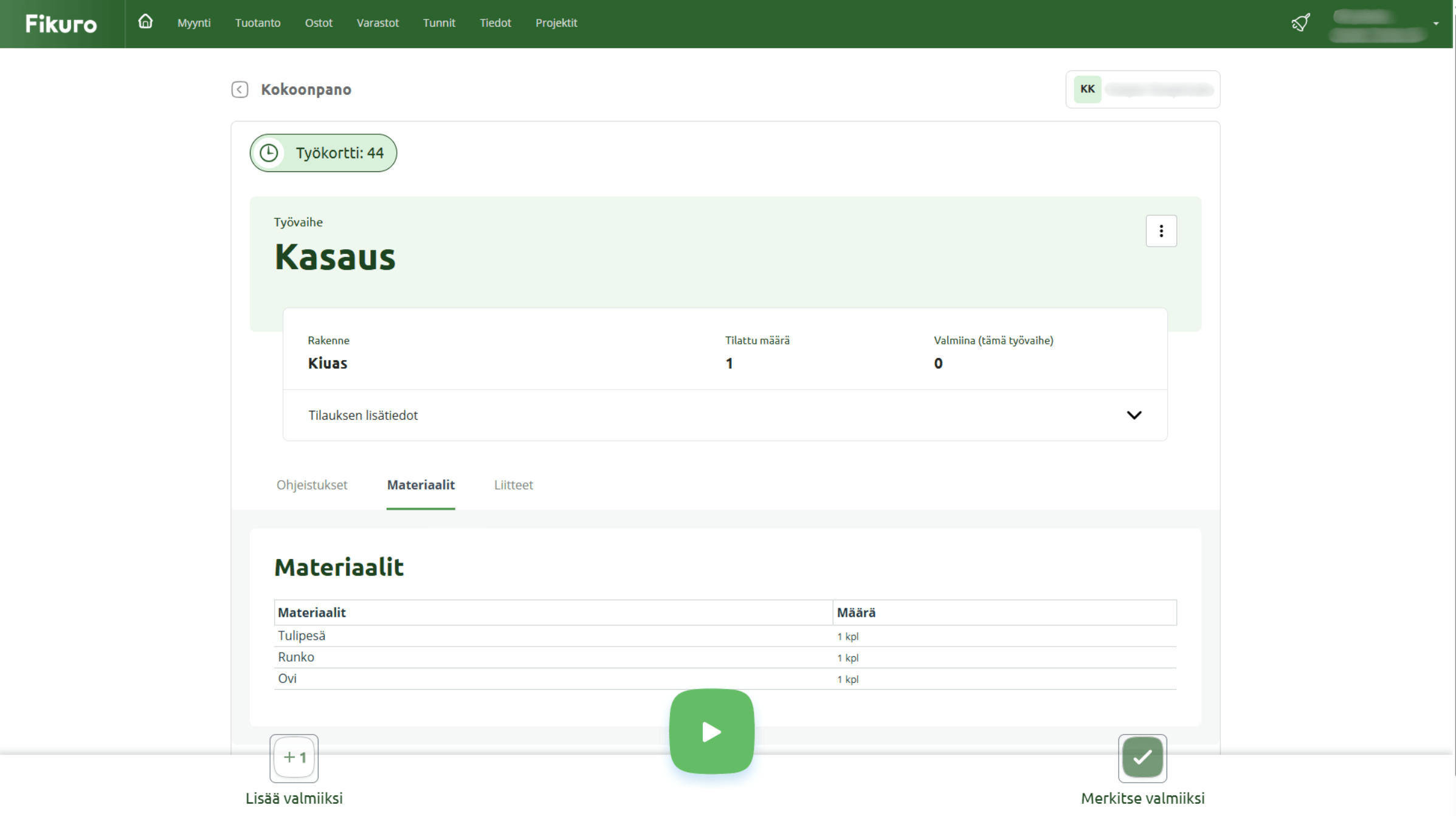Switch to the Liitteet tab
This screenshot has height=816, width=1456.
513,485
